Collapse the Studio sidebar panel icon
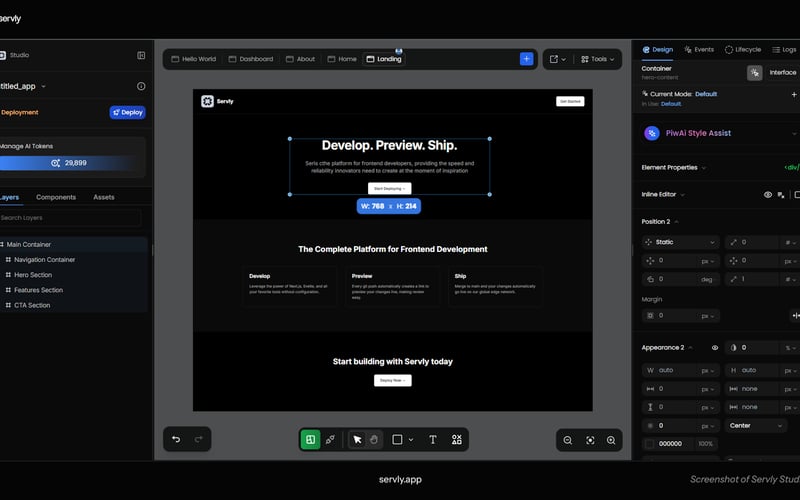Image resolution: width=800 pixels, height=500 pixels. click(141, 55)
